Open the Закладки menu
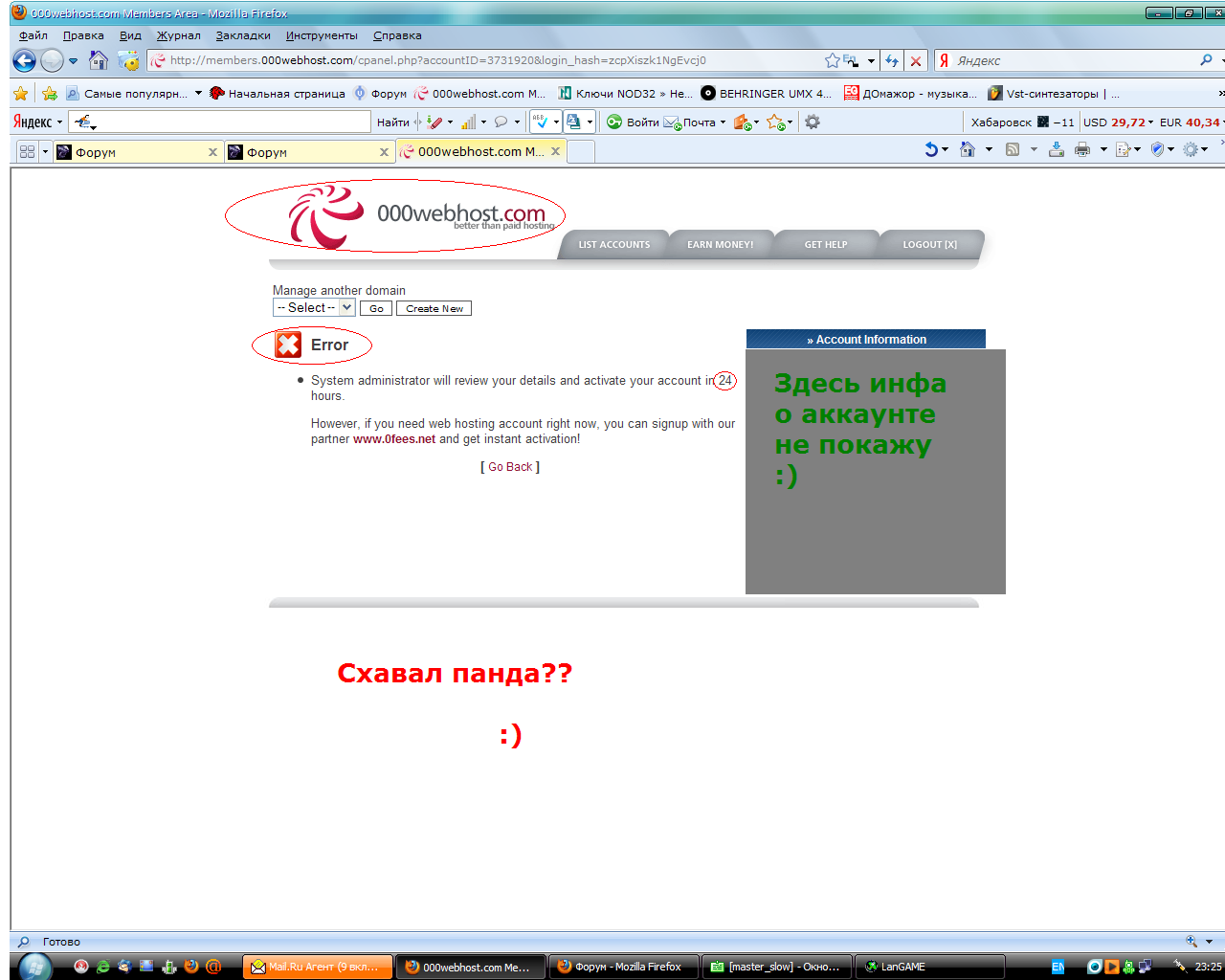Screen dimensions: 1225x980 coord(243,35)
